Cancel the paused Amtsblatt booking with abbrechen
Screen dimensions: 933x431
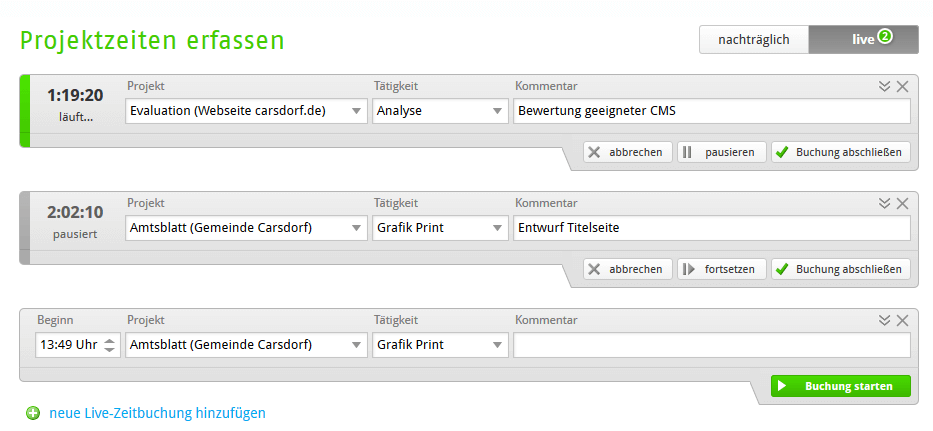628,269
